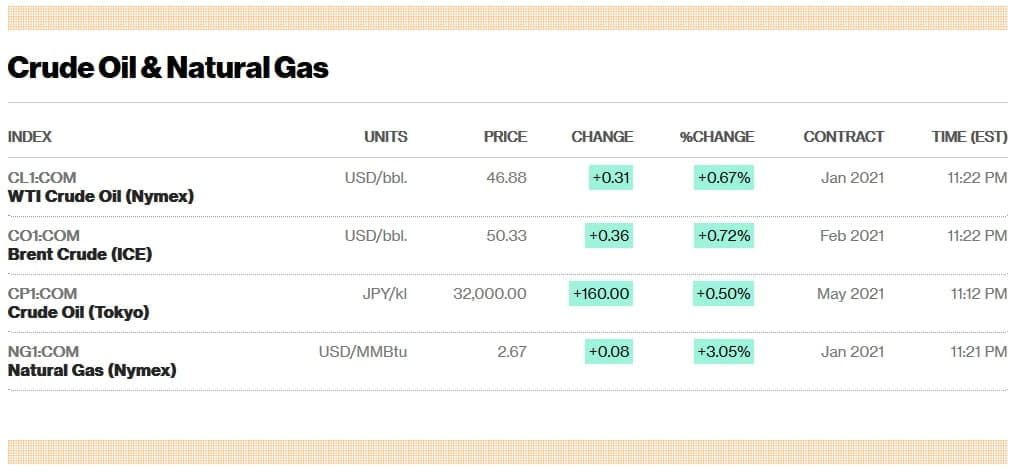Click the UNITS column header
This screenshot has height=474, width=1015.
pos(386,136)
